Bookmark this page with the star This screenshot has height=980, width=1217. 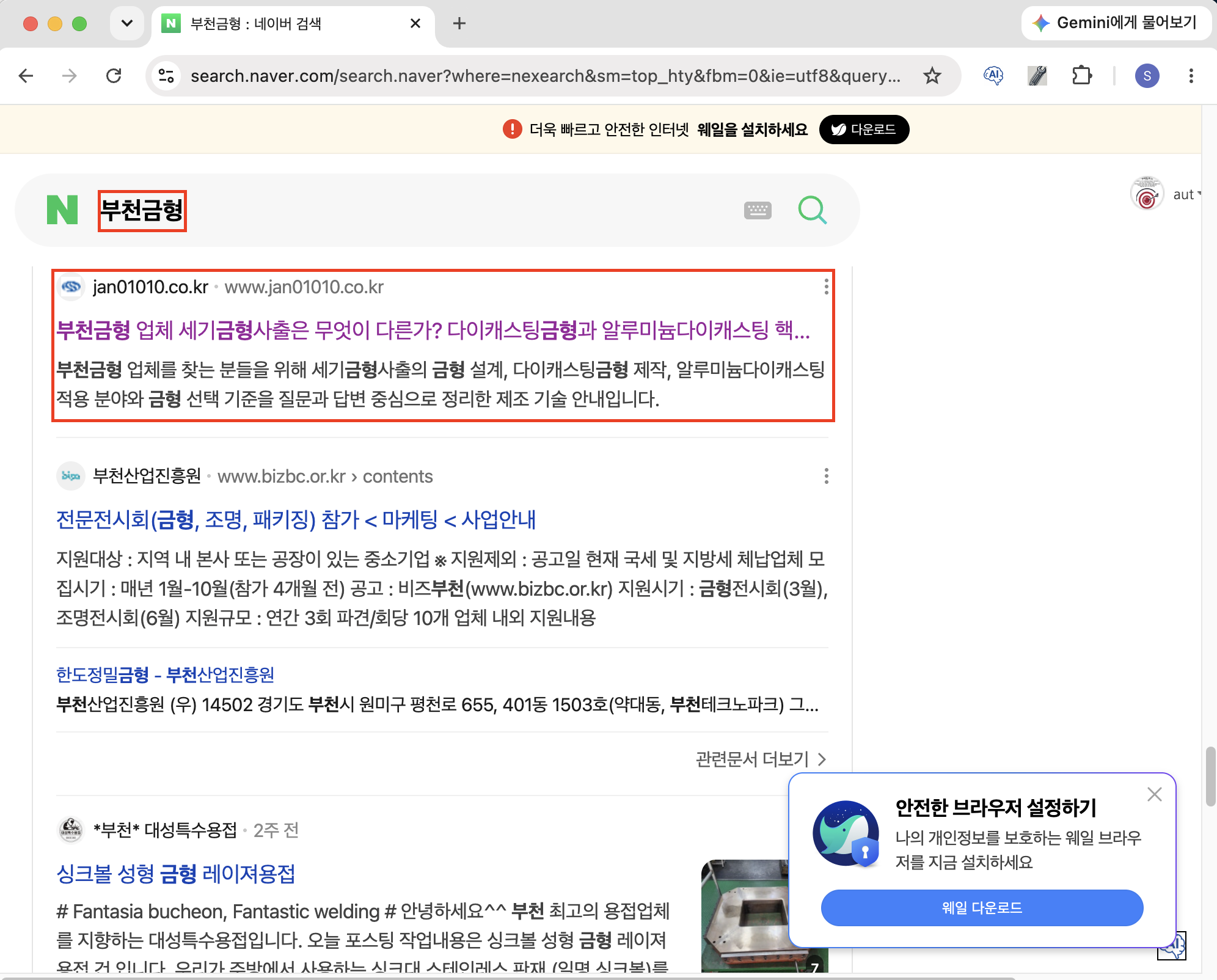[x=932, y=76]
